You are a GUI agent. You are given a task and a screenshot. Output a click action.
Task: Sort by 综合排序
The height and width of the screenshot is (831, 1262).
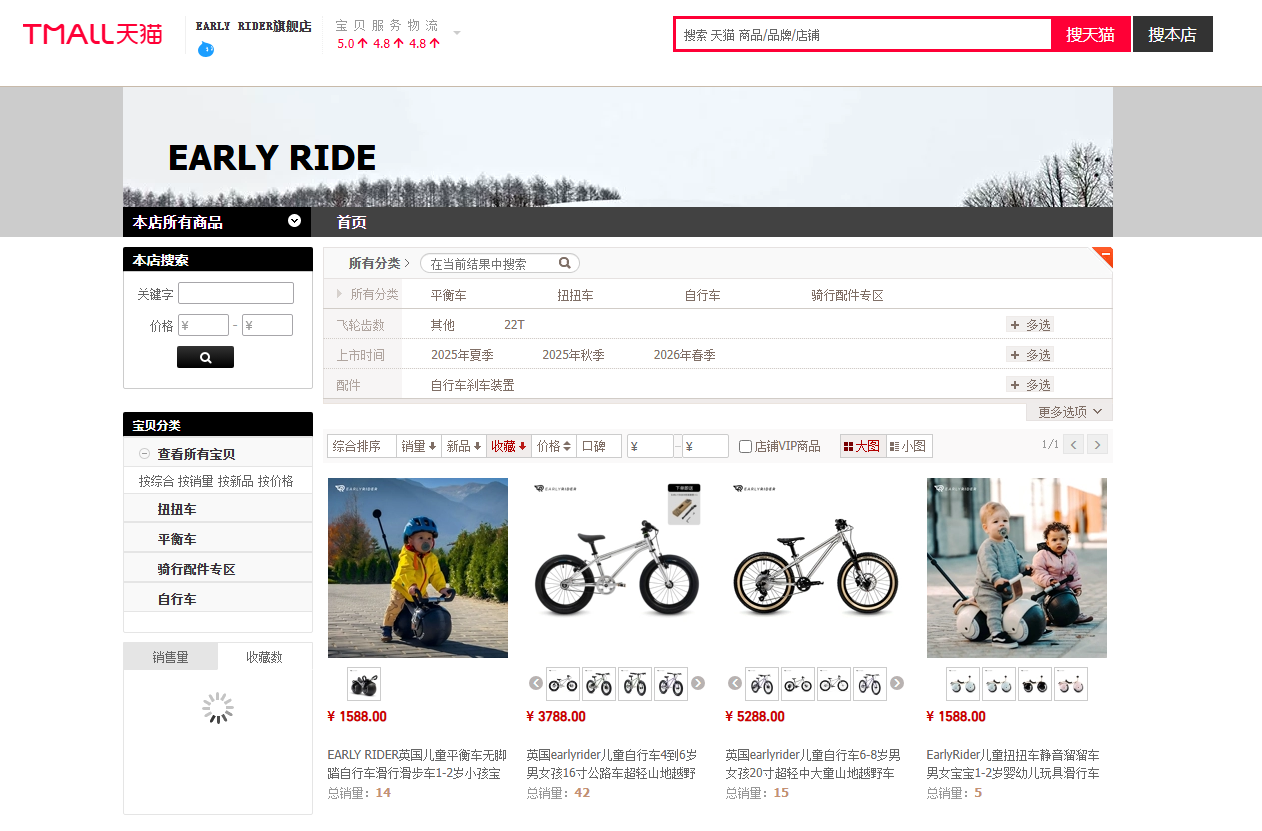pos(362,446)
